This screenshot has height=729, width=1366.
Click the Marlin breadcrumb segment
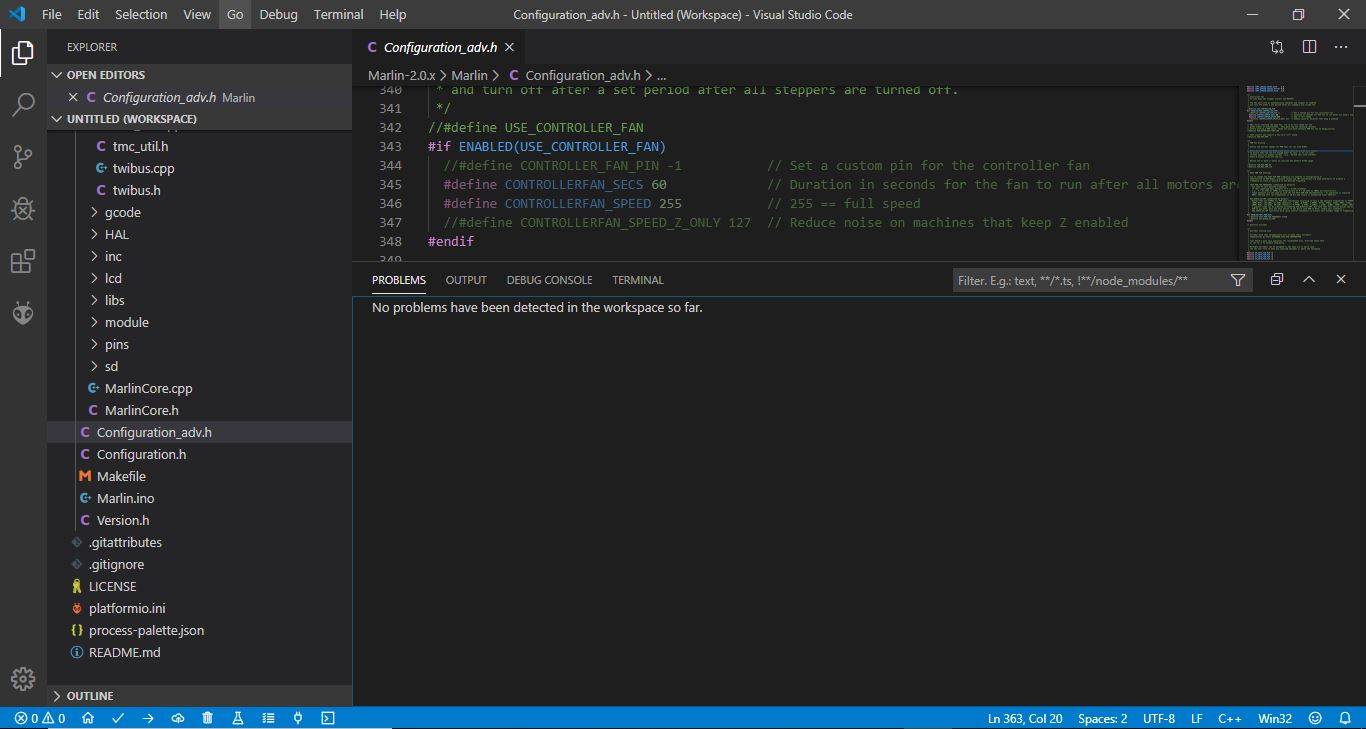click(x=469, y=75)
